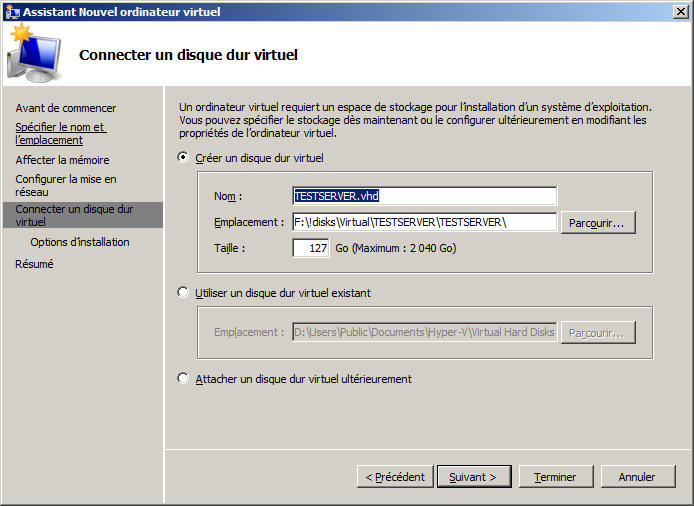Click the wizard computer icon in header
694x506 pixels.
(x=34, y=53)
